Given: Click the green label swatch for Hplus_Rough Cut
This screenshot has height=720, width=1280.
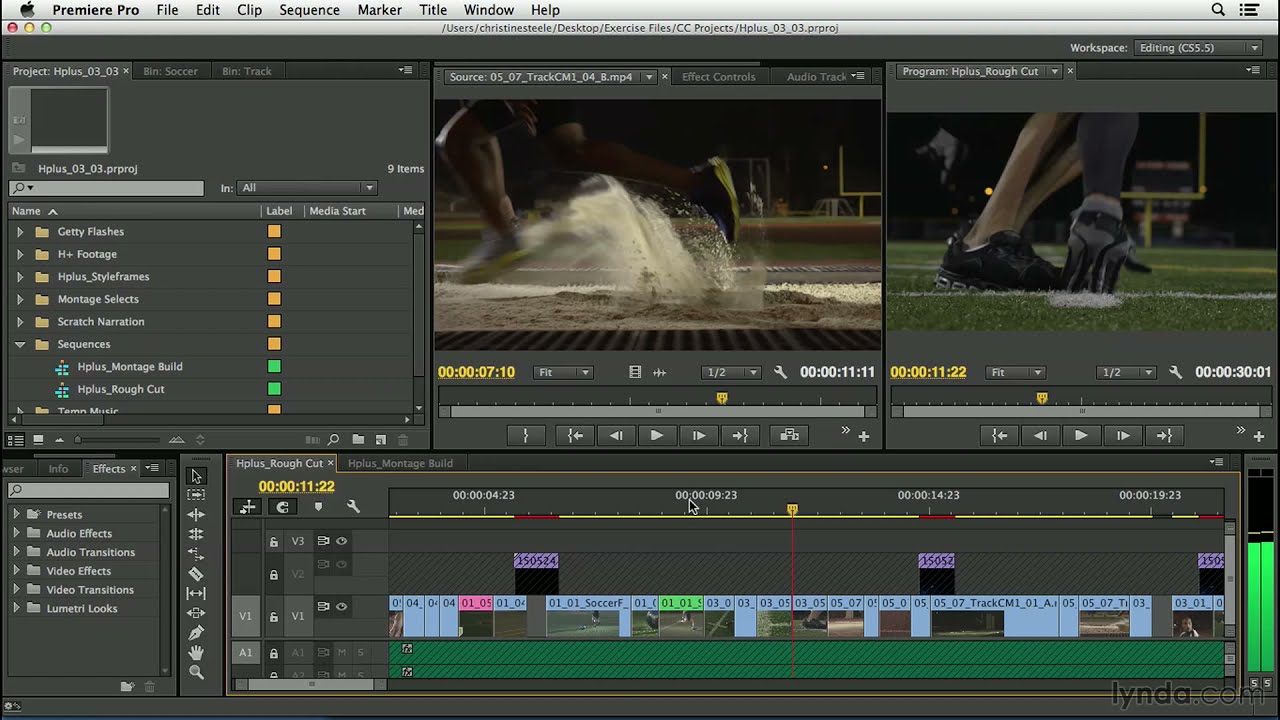Looking at the screenshot, I should [274, 389].
